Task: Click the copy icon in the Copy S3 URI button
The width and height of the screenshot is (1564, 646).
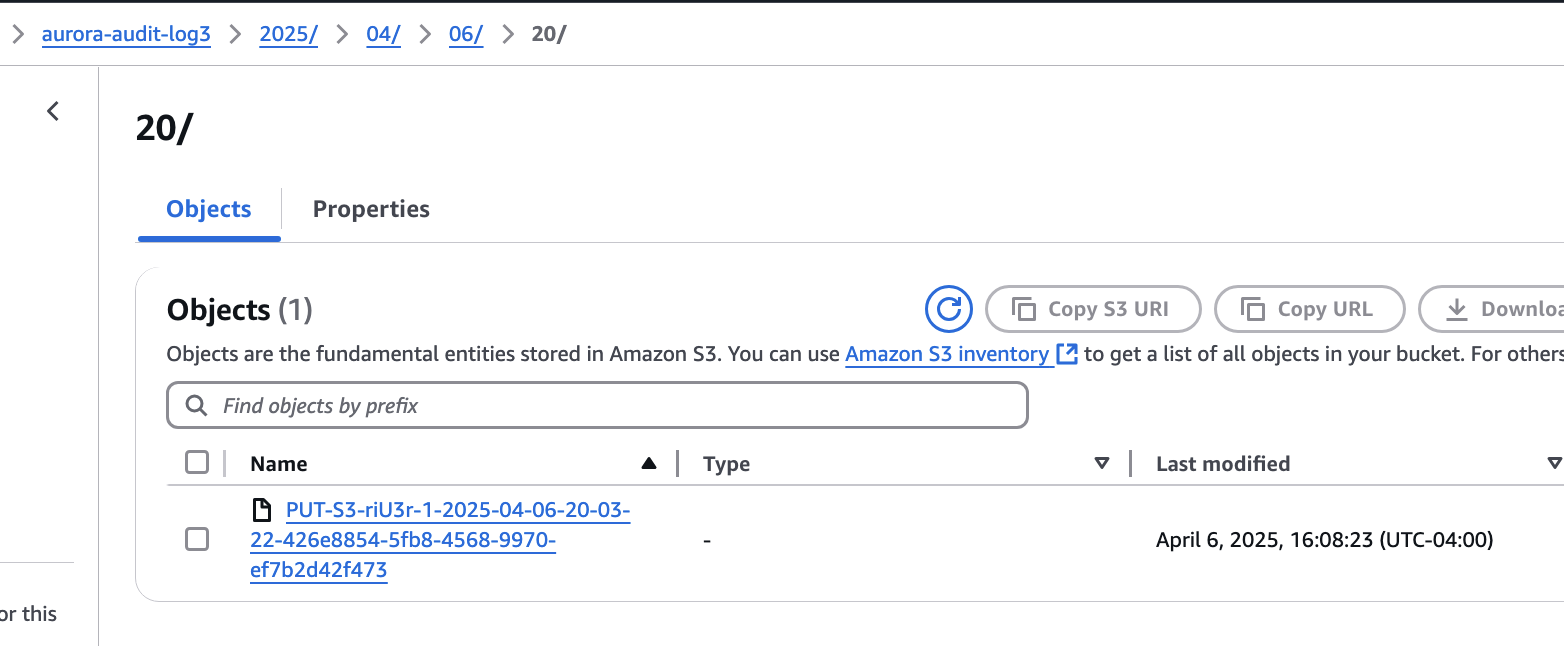Action: pos(1024,309)
